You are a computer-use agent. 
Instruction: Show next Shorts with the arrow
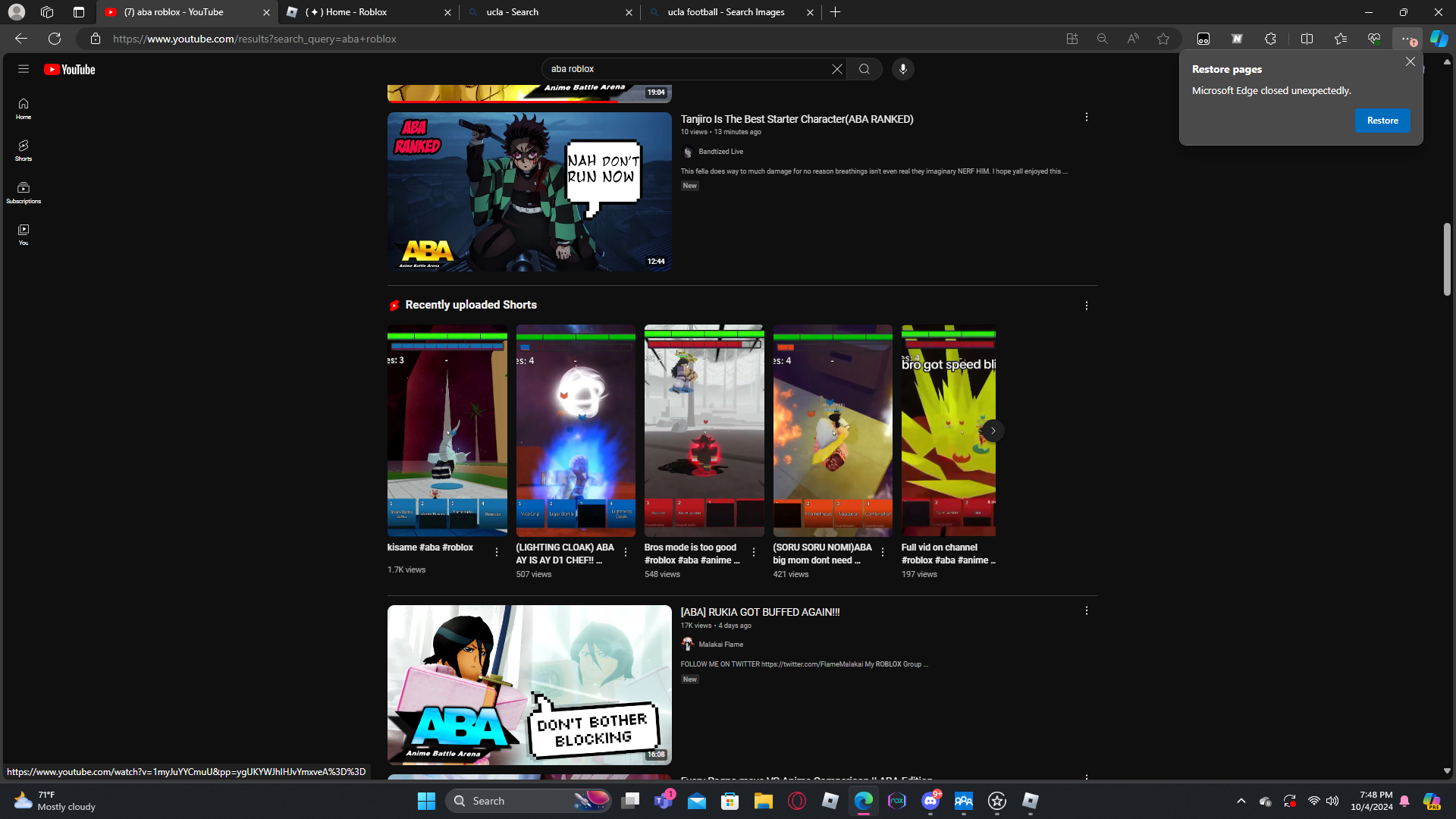click(x=993, y=431)
